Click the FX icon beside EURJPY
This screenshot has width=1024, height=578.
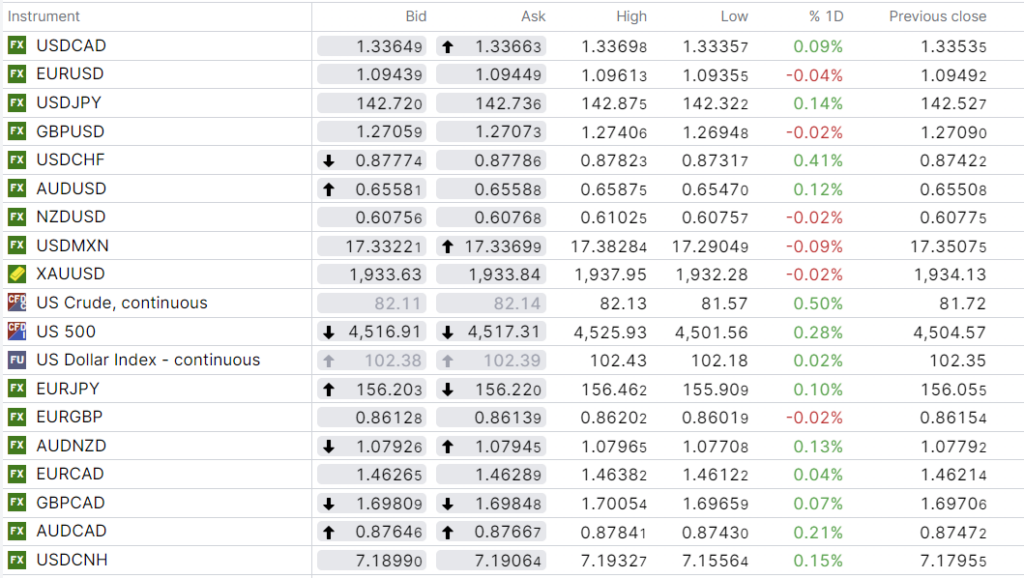pyautogui.click(x=17, y=389)
